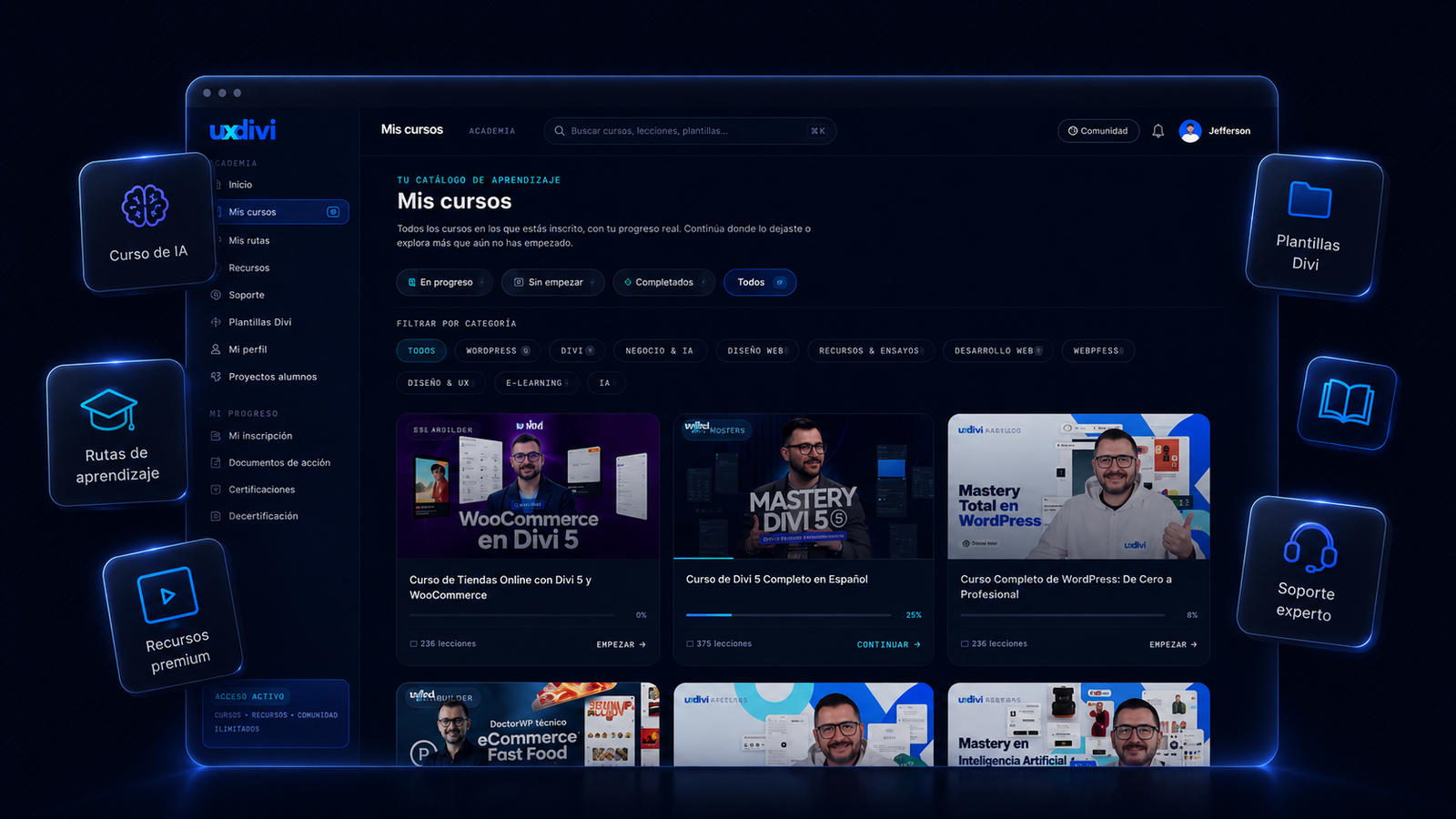Filter courses by En progreso
The width and height of the screenshot is (1456, 819).
(445, 282)
